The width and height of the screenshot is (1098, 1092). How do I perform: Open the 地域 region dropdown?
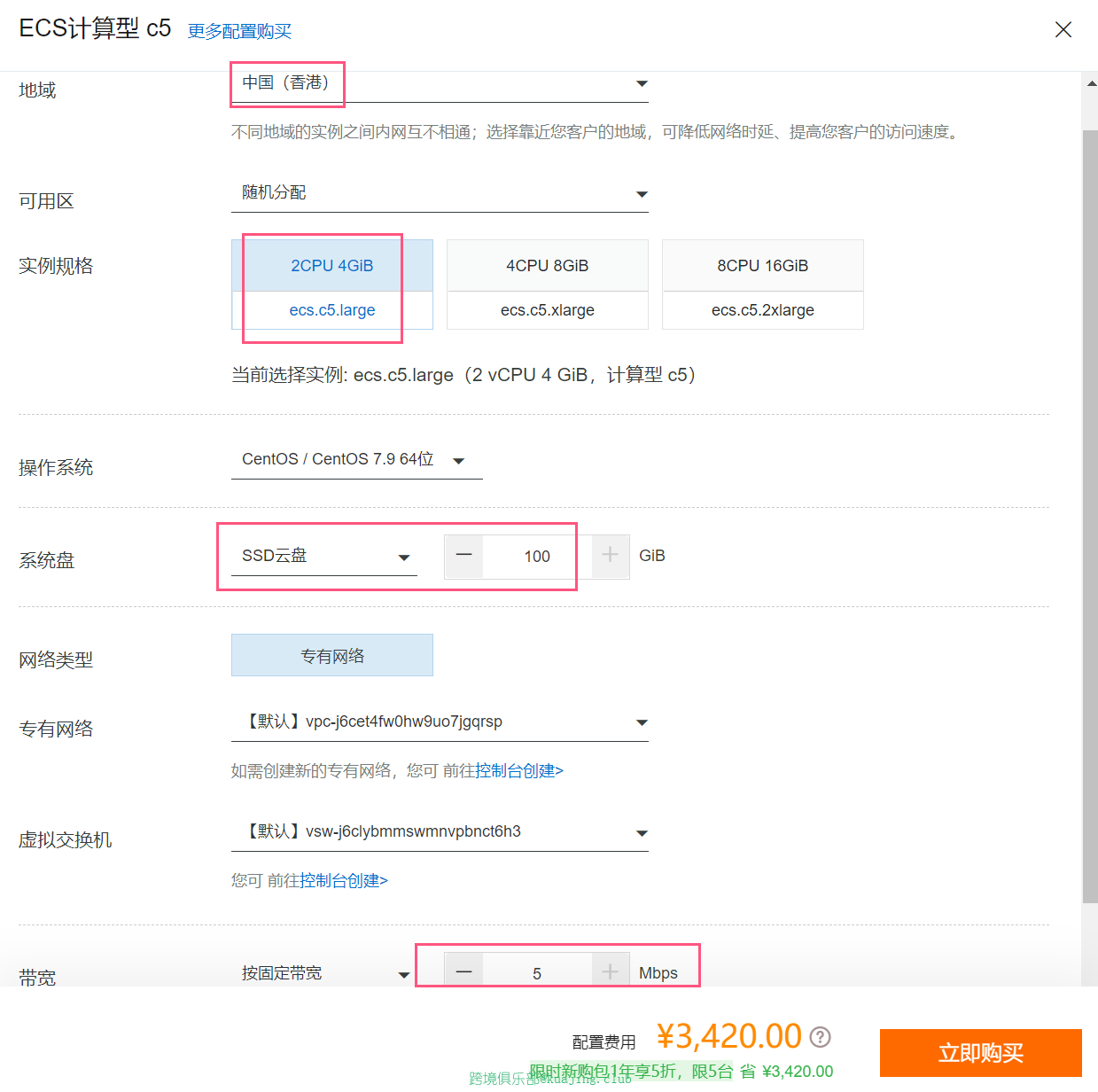pos(440,83)
